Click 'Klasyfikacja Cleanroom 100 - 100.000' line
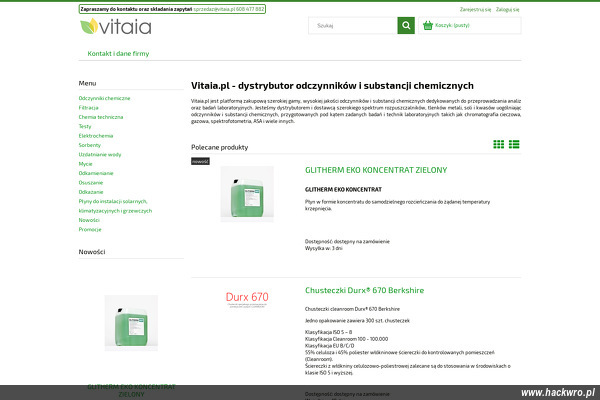The height and width of the screenshot is (400, 600). coord(346,339)
